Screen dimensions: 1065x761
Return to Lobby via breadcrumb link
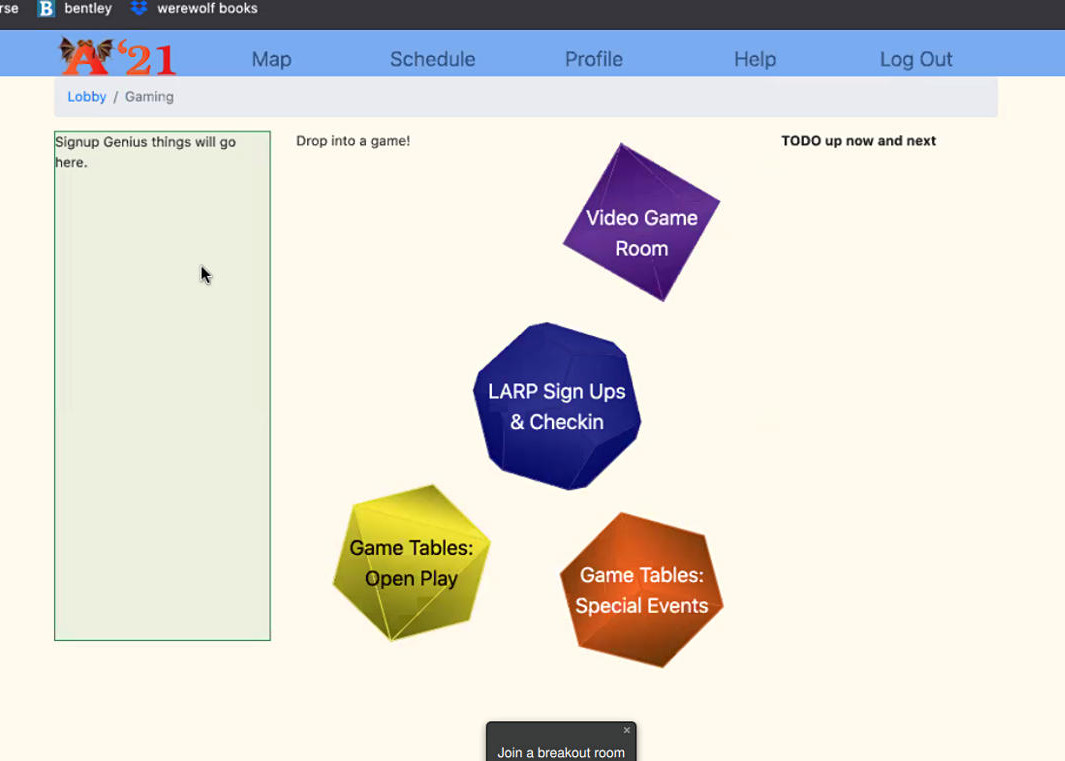tap(87, 97)
